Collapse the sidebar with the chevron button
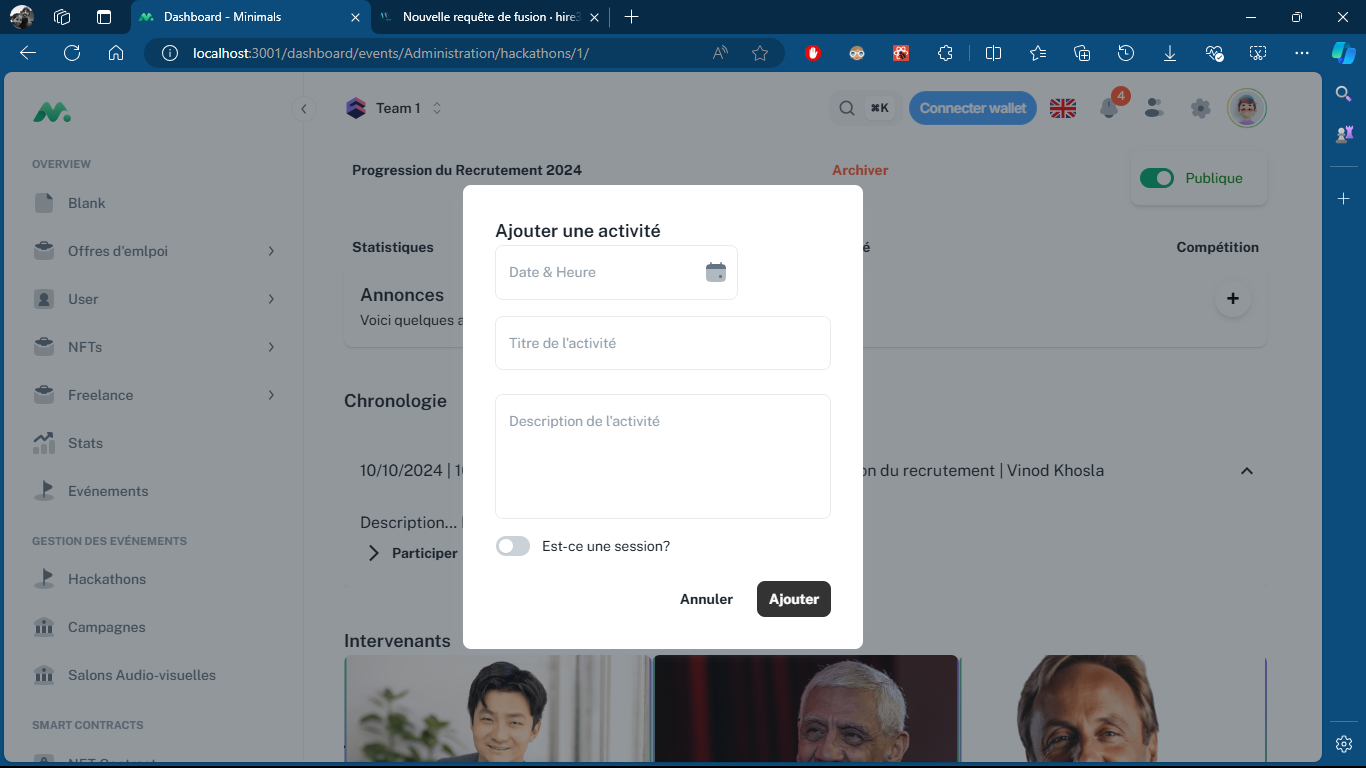This screenshot has width=1366, height=768. [304, 108]
